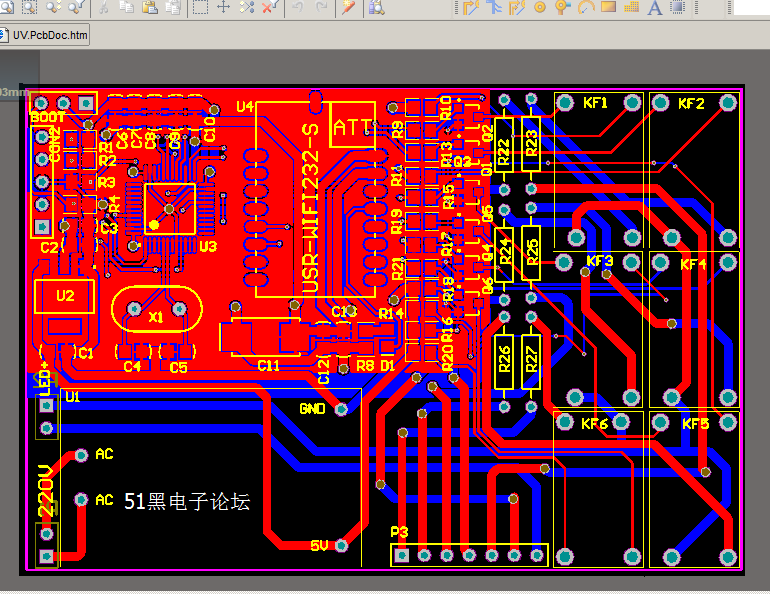Select the Place Polygon Plane tool
This screenshot has height=594, width=770.
coord(632,7)
